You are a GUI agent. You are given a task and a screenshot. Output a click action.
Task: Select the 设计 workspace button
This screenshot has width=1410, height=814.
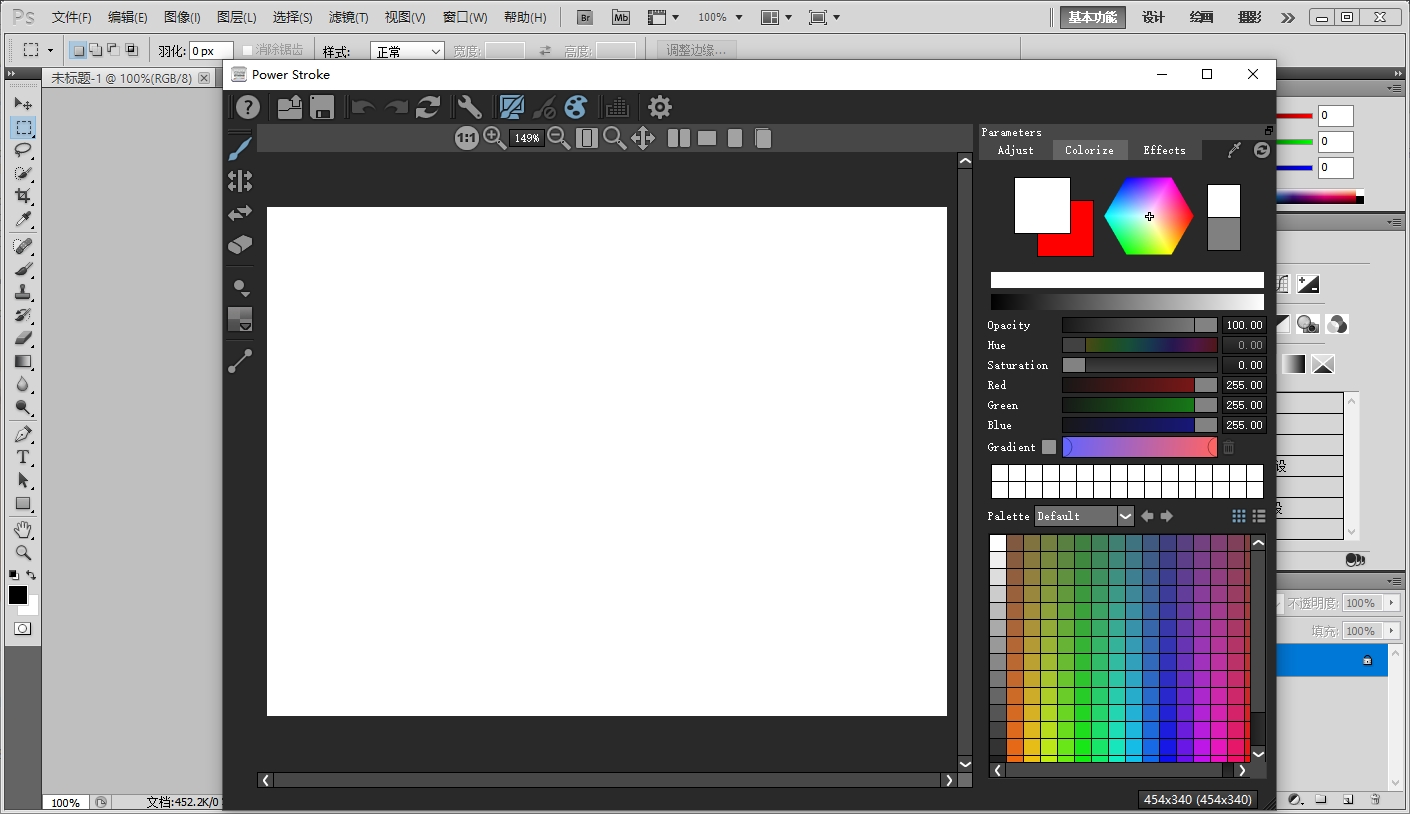(1153, 17)
